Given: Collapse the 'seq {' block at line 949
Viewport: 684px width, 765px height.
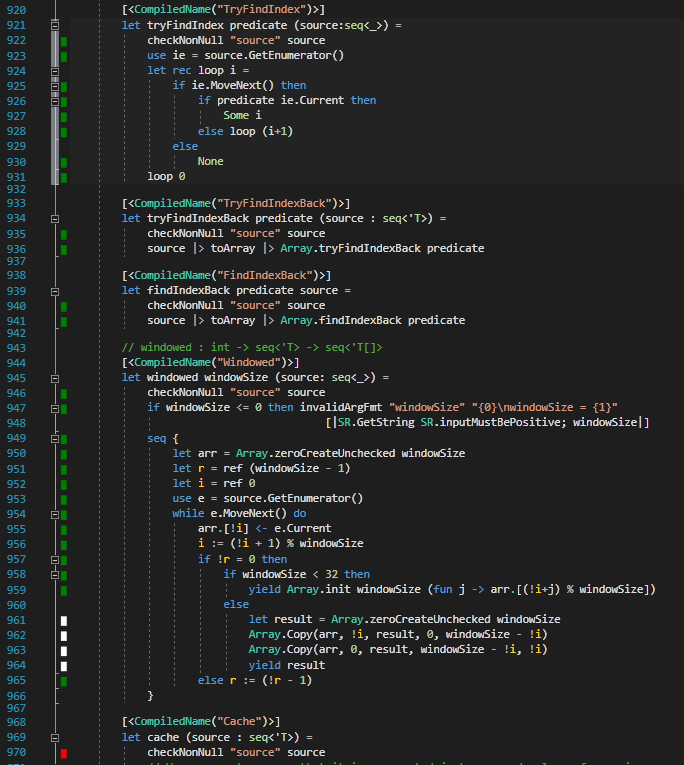Looking at the screenshot, I should tap(55, 439).
